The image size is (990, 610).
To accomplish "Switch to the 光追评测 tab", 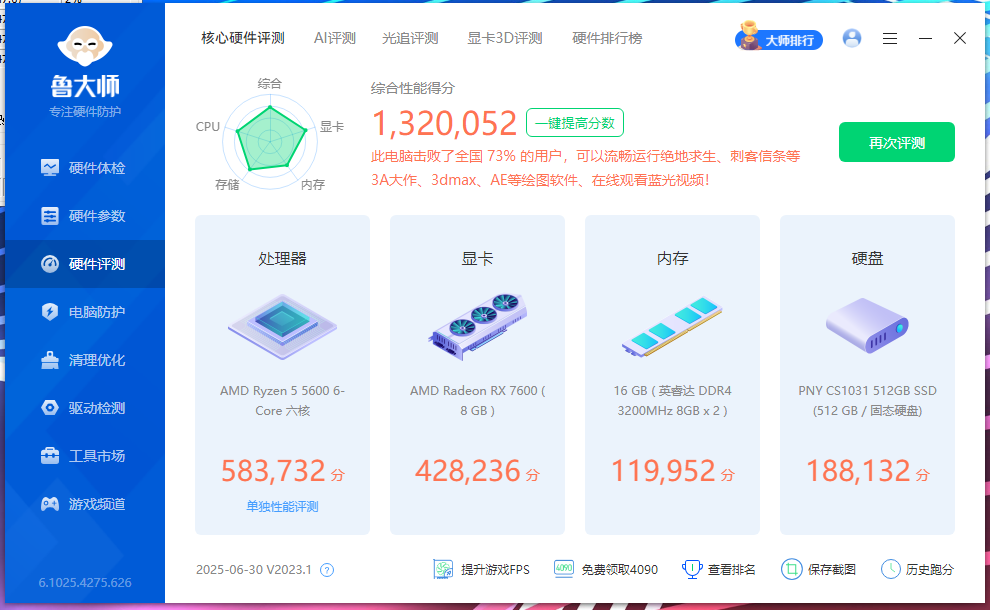I will click(x=410, y=39).
